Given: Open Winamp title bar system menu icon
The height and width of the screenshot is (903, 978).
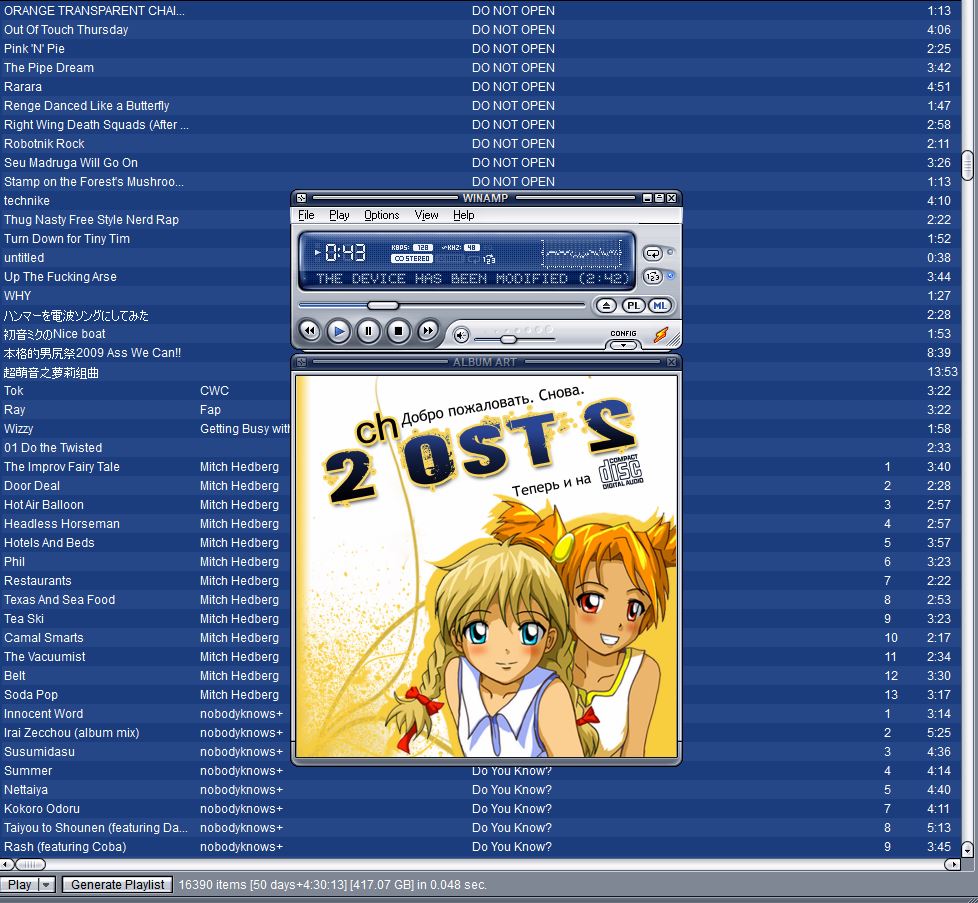Looking at the screenshot, I should pos(301,198).
